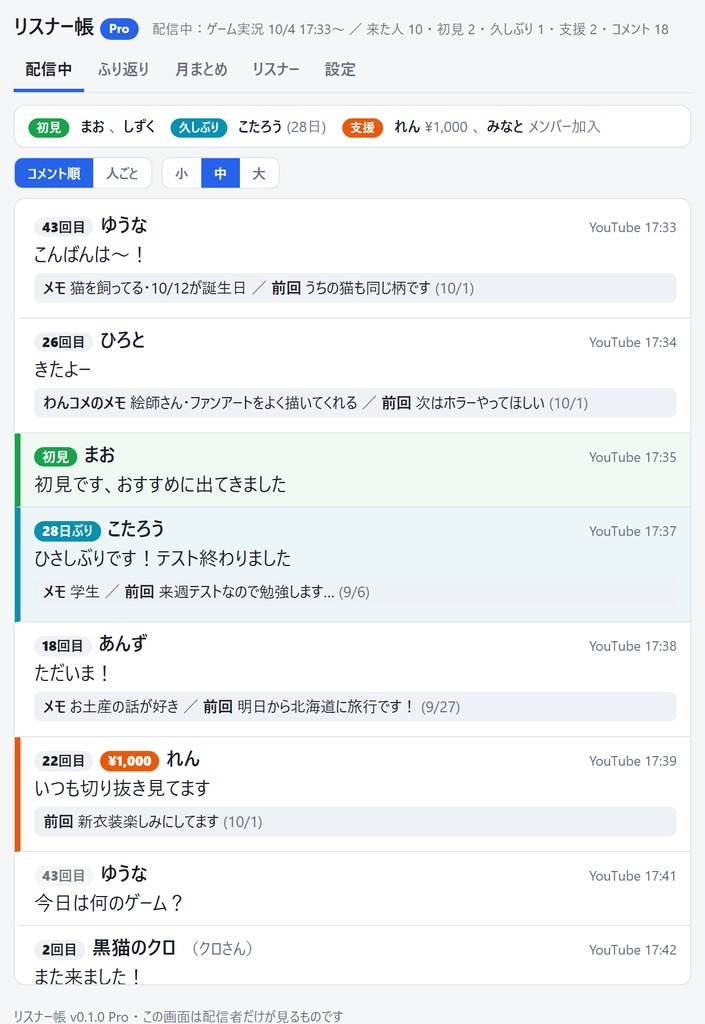Click comment ひさしぶりです！テスト終わりました
Screen dimensions: 705x1024
[163, 558]
